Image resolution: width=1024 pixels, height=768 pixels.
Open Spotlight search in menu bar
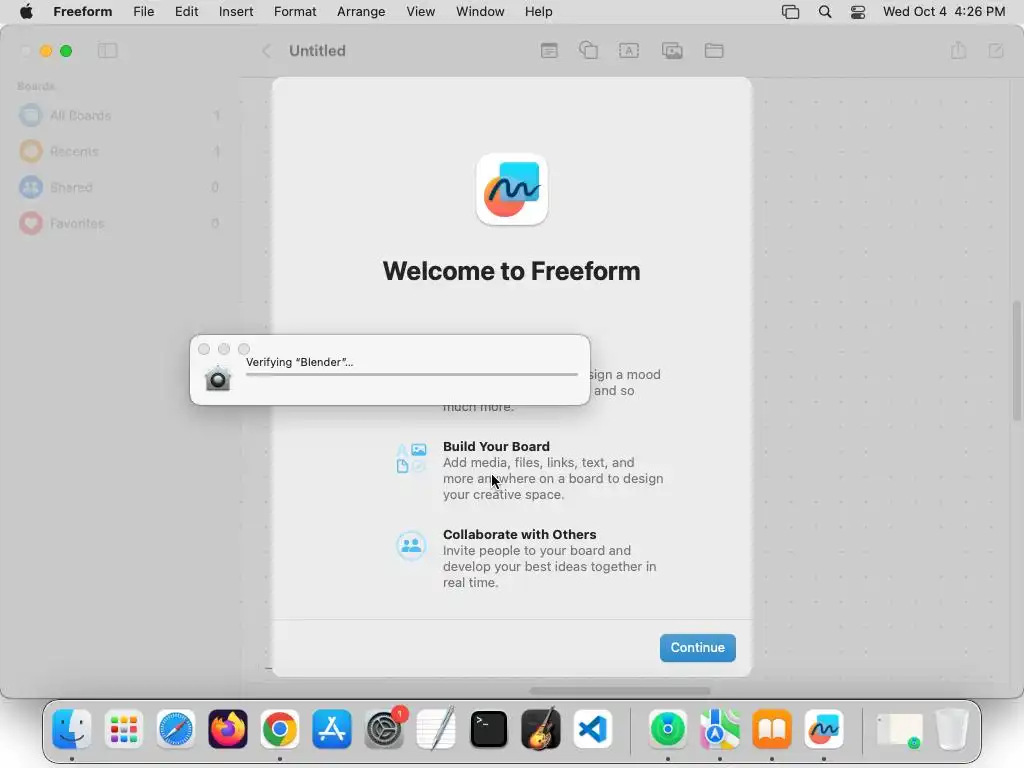[x=825, y=12]
